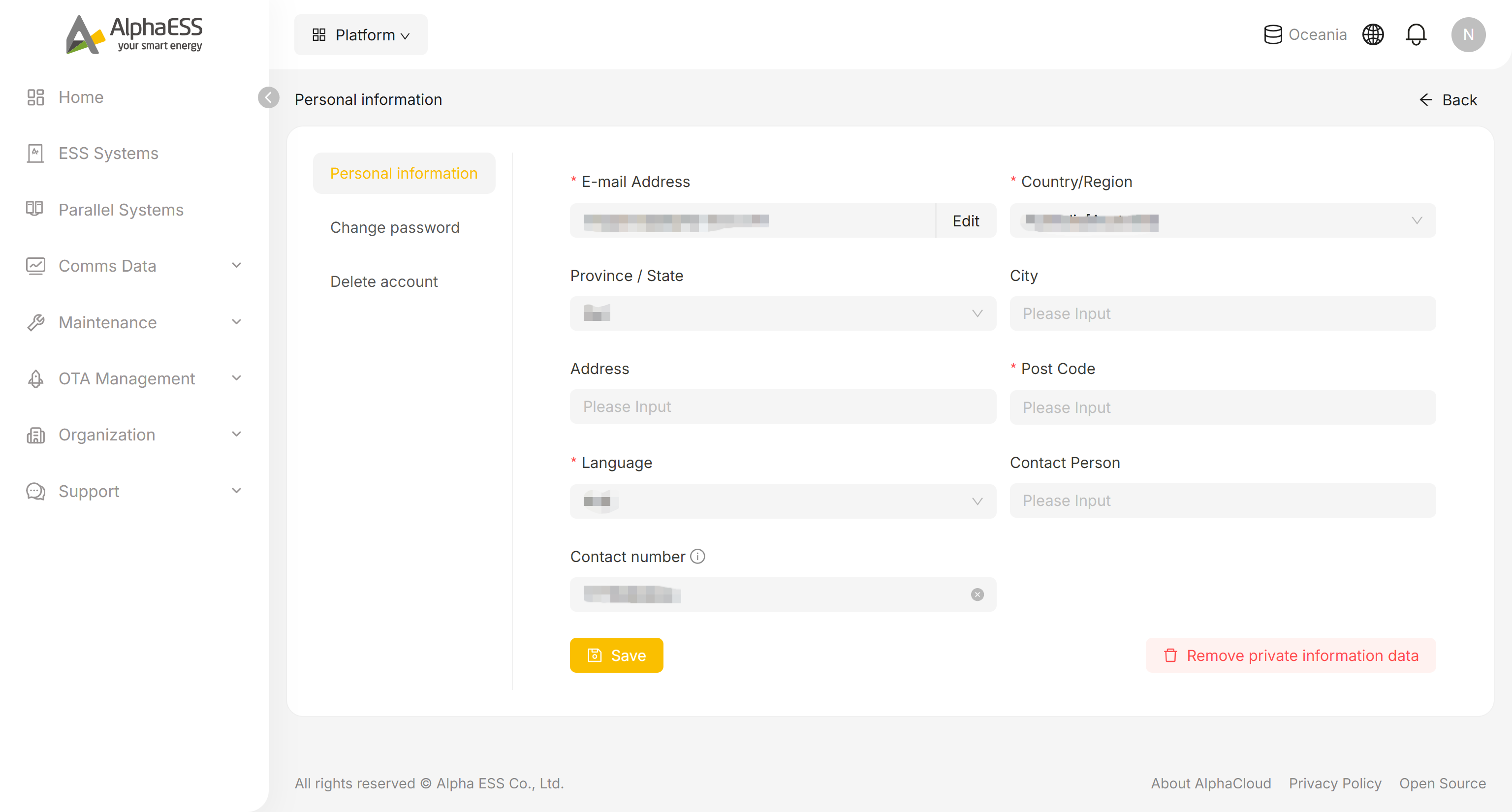Image resolution: width=1512 pixels, height=812 pixels.
Task: Select Personal information tab
Action: [x=404, y=173]
